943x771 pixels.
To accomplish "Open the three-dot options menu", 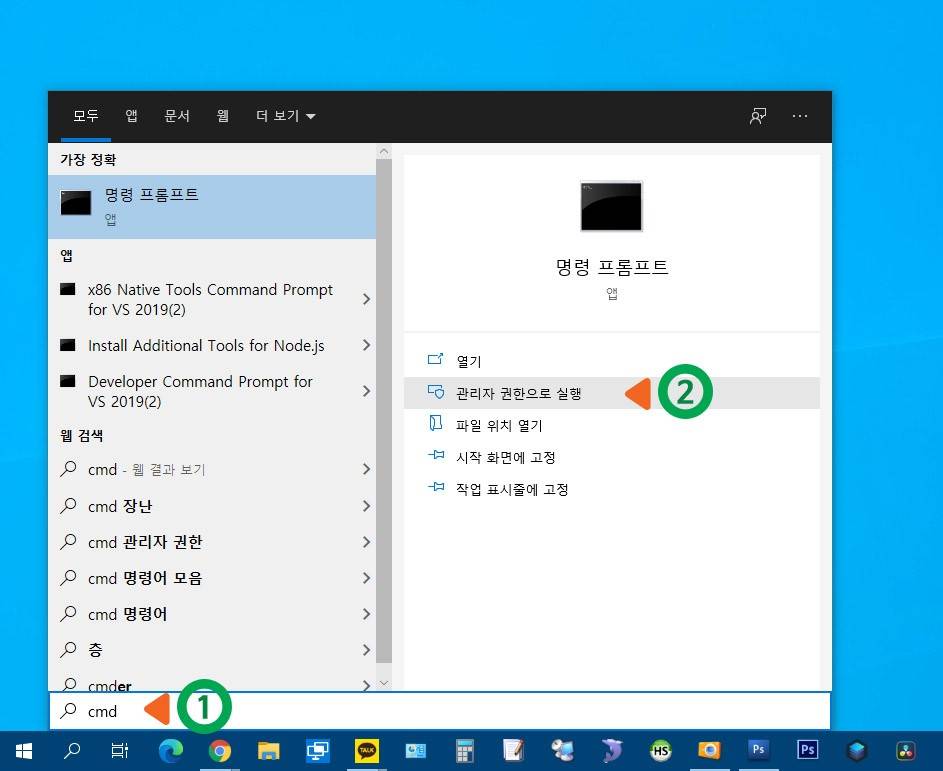I will click(800, 116).
